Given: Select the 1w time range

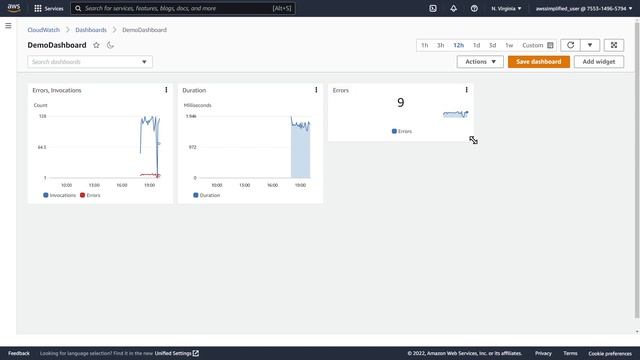Looking at the screenshot, I should (x=509, y=45).
